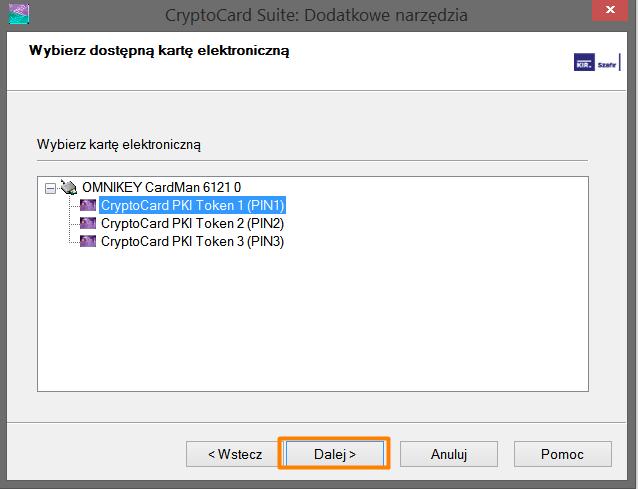Click the KIR Szafir logo
Image resolution: width=638 pixels, height=489 pixels.
[596, 62]
